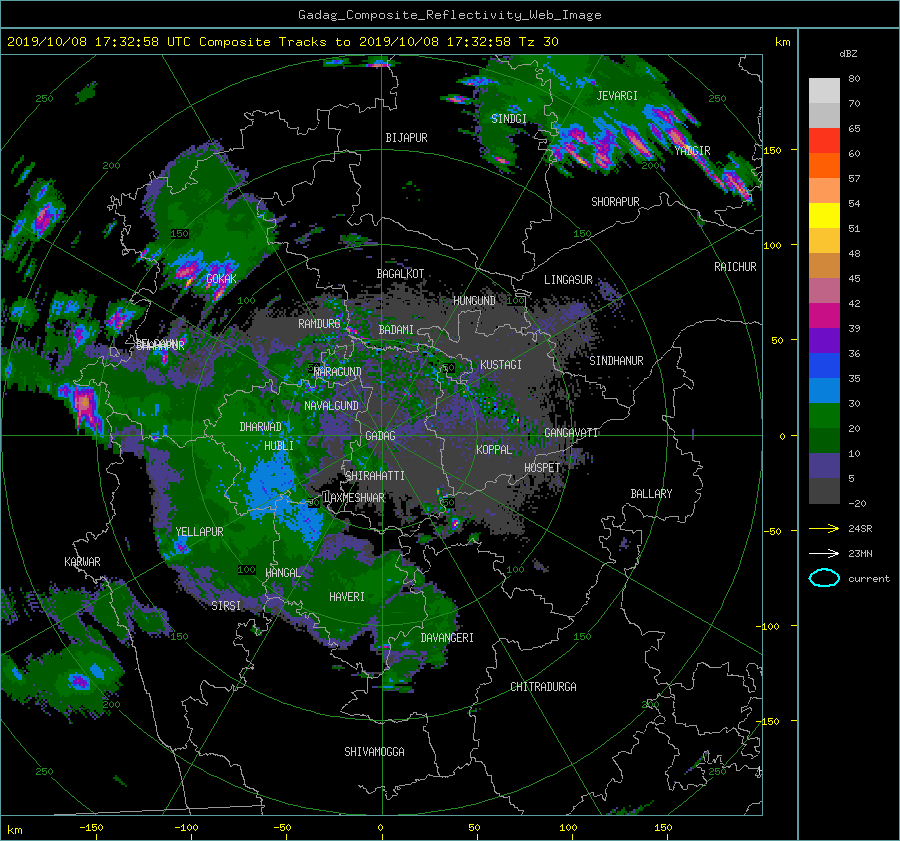This screenshot has width=900, height=841.
Task: Click the YELLAPUR city label
Action: point(199,532)
